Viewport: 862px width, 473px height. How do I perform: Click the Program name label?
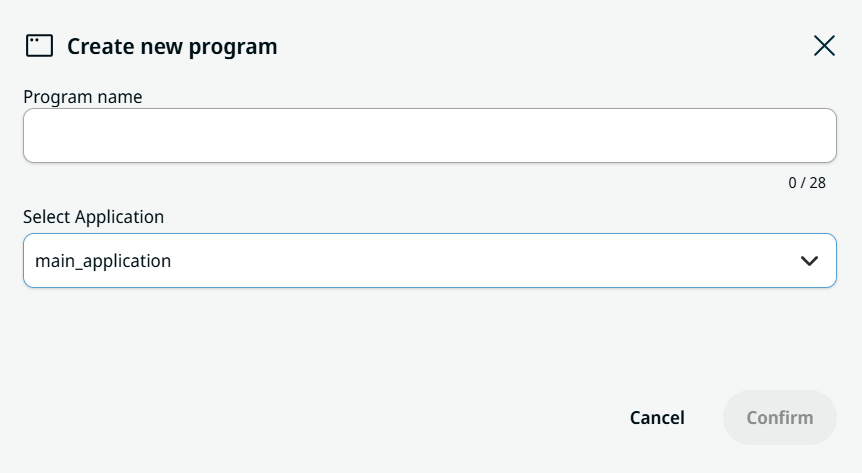click(x=82, y=97)
